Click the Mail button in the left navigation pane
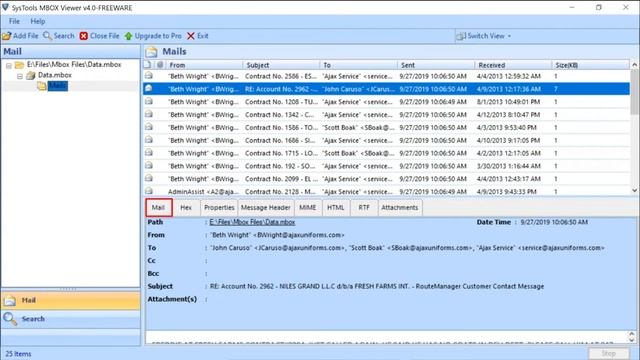640x360 pixels. [x=71, y=300]
